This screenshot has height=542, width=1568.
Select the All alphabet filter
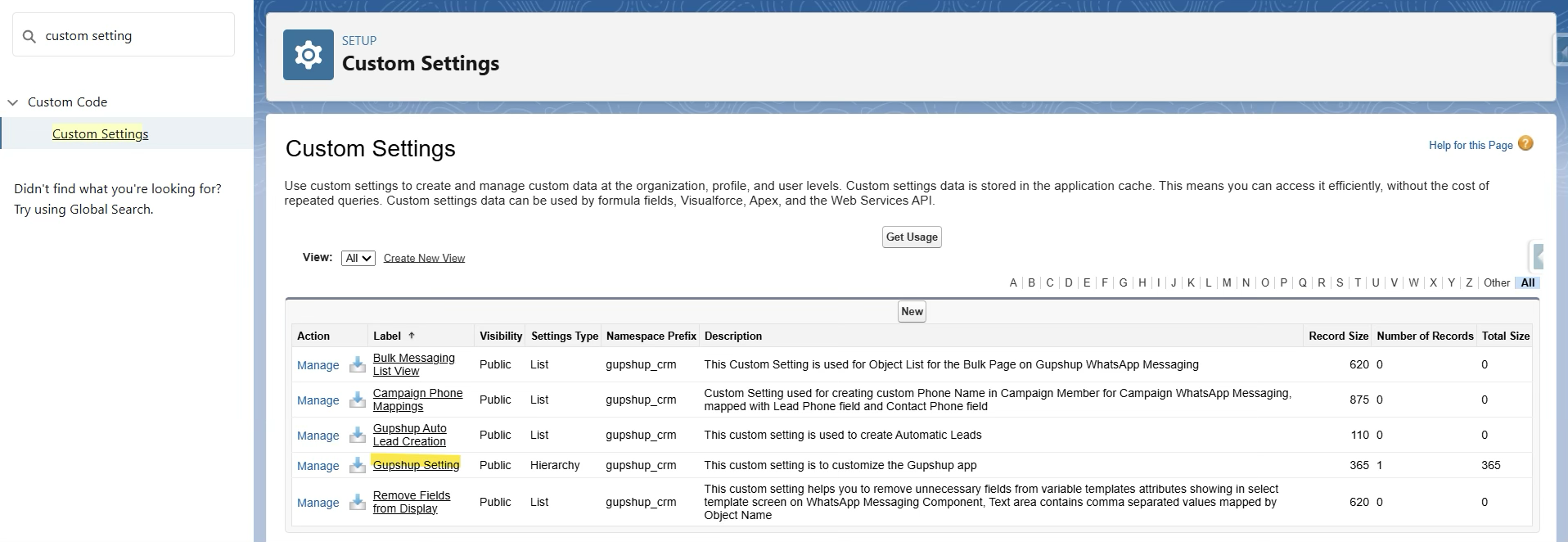point(1528,282)
